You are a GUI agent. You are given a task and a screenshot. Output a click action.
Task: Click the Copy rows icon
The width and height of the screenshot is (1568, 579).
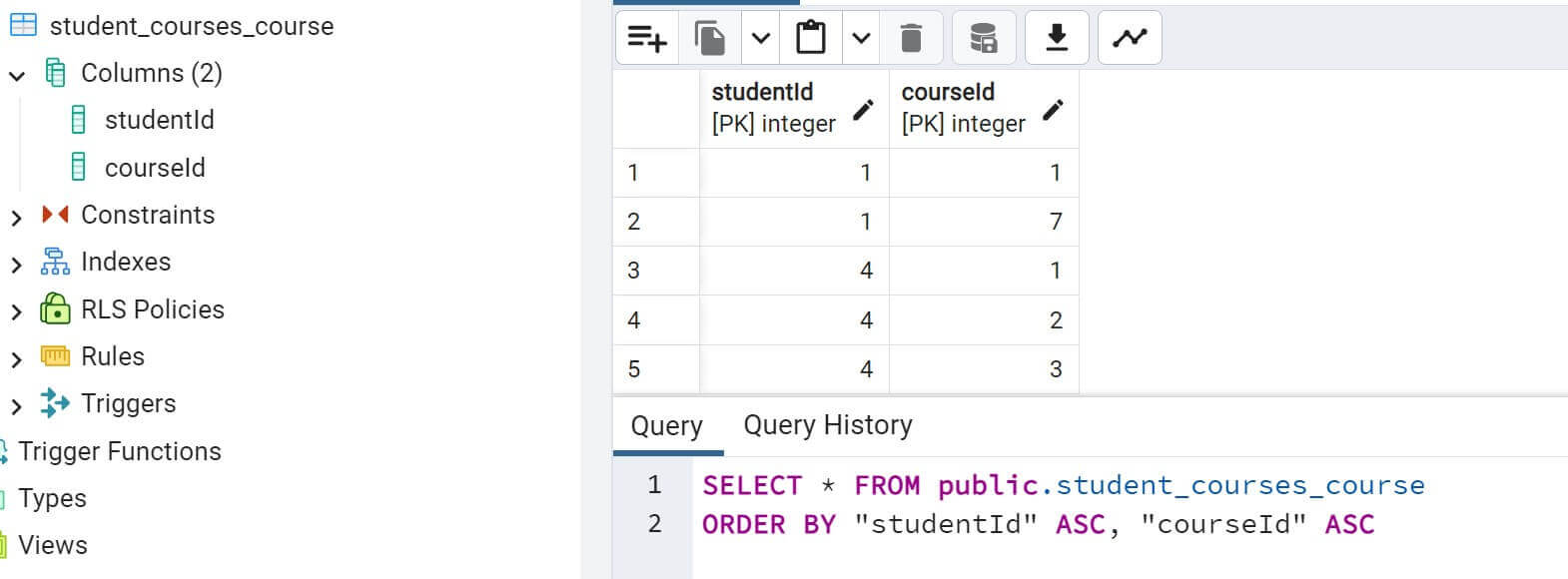[x=710, y=38]
